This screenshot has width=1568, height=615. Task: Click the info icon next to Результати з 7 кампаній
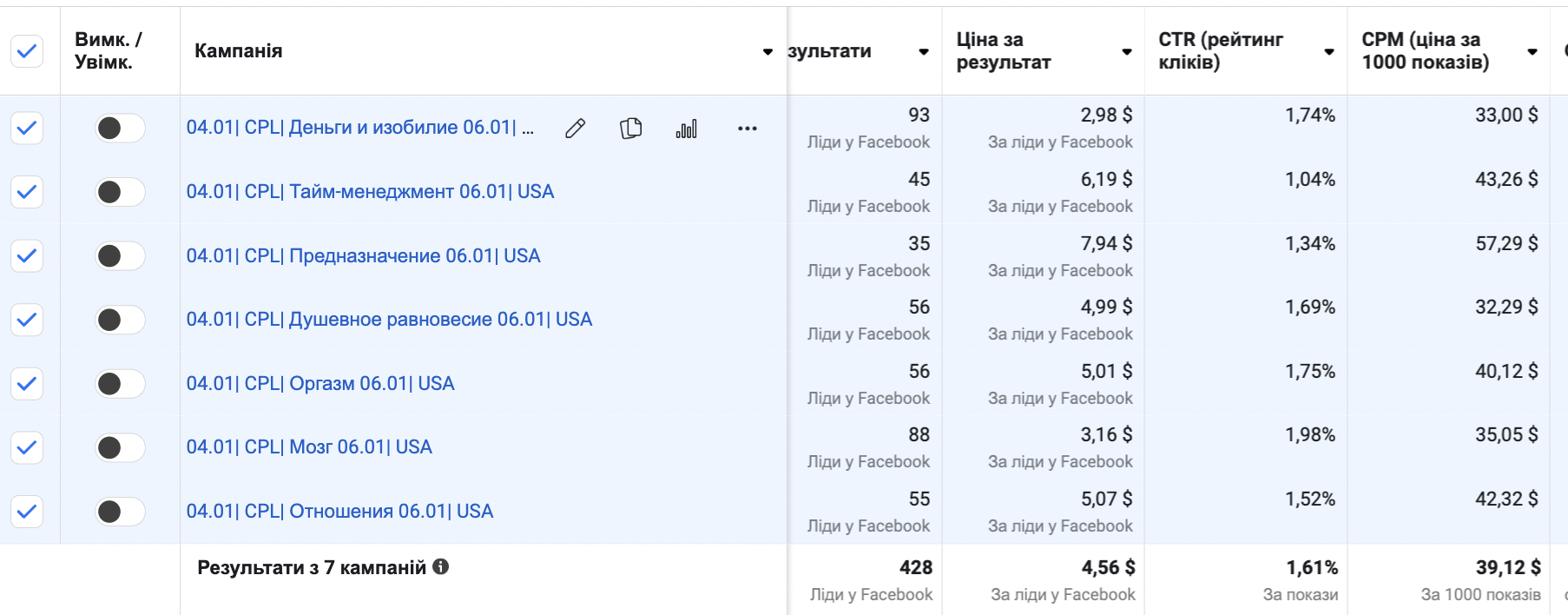point(441,566)
